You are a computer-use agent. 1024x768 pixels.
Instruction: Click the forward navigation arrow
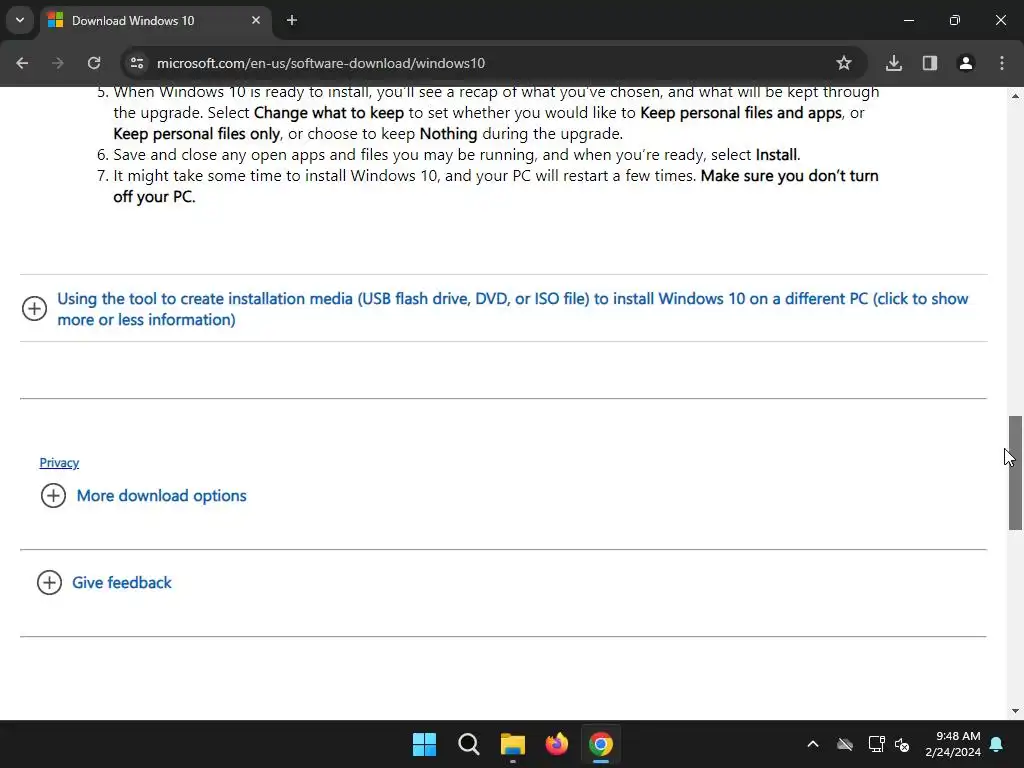pos(57,63)
